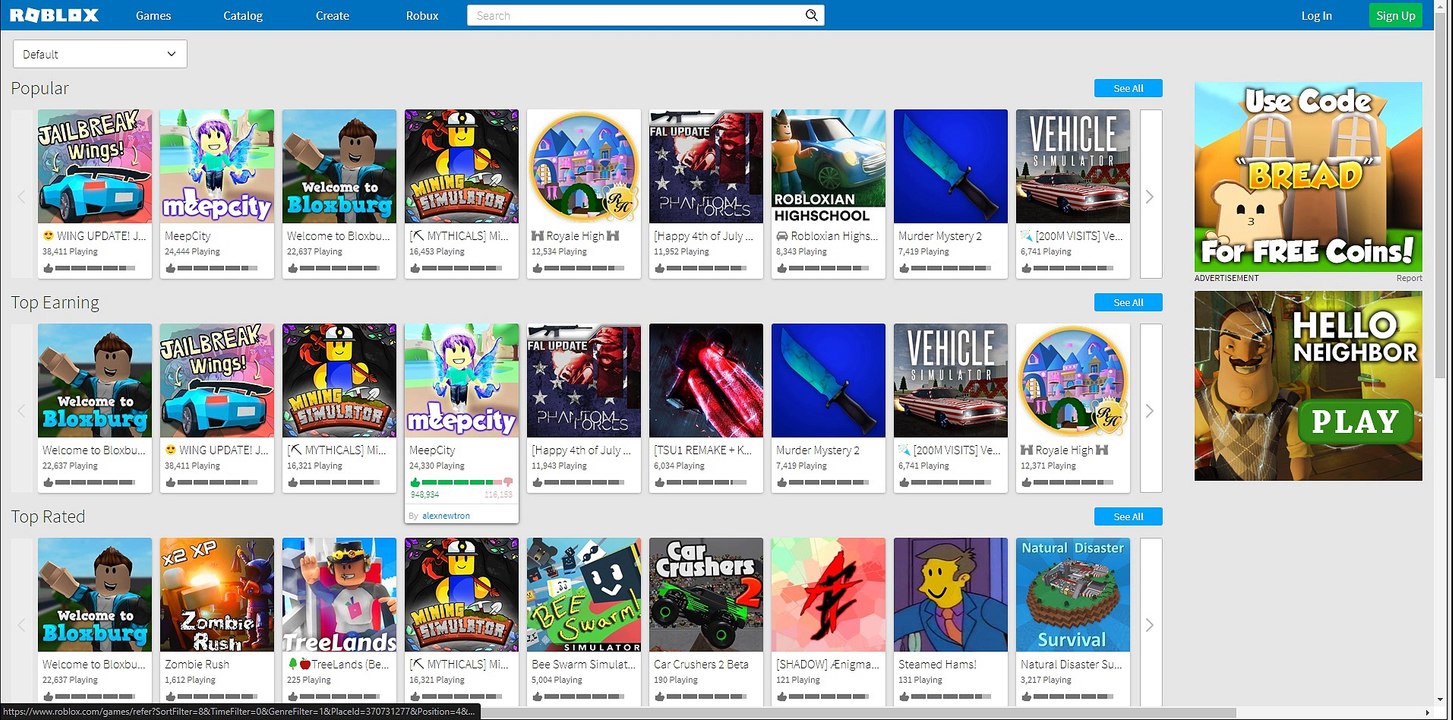Image resolution: width=1453 pixels, height=720 pixels.
Task: Open the Catalog menu
Action: coord(243,15)
